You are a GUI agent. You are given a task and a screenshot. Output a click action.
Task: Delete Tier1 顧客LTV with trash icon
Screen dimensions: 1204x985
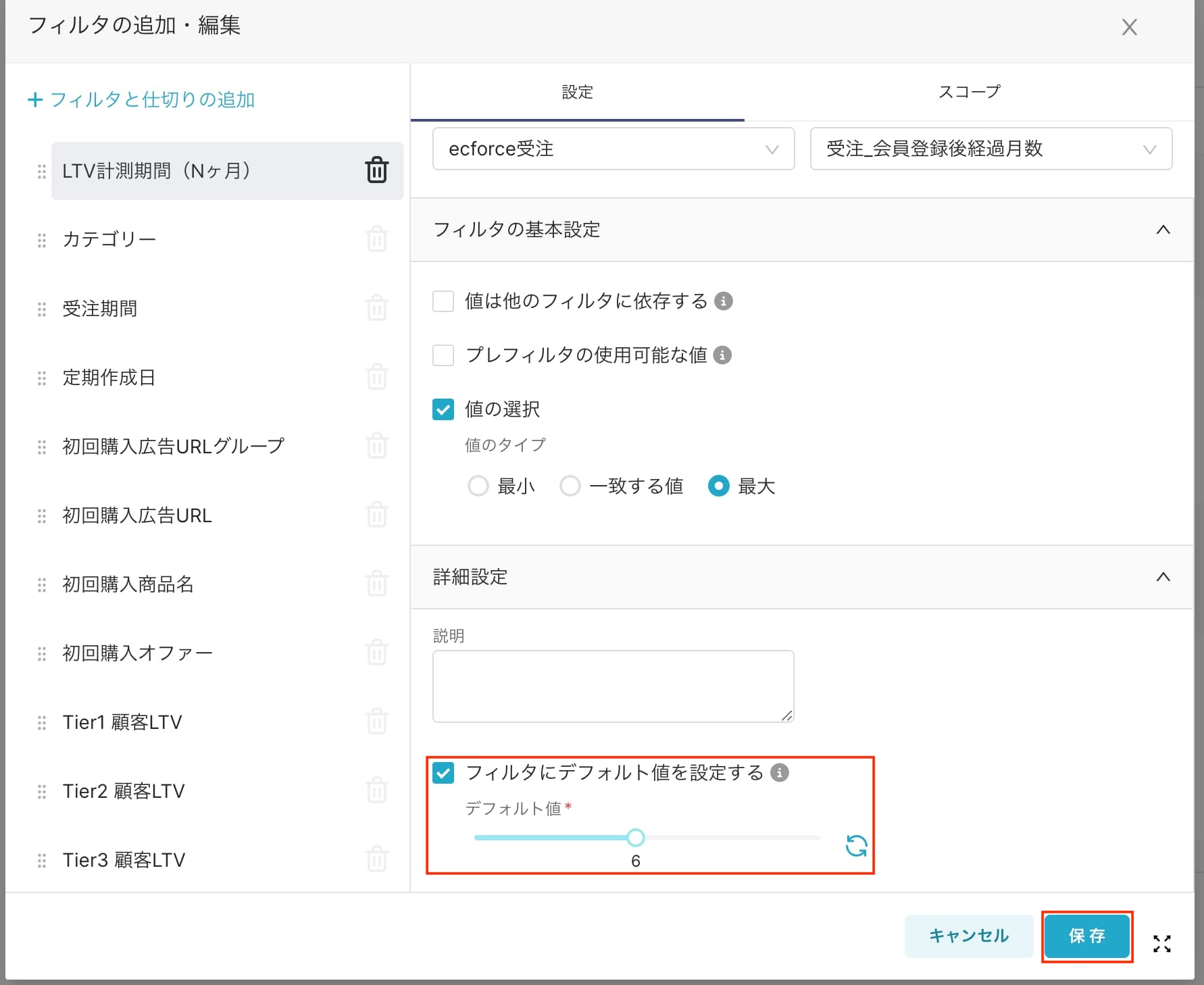point(377,722)
